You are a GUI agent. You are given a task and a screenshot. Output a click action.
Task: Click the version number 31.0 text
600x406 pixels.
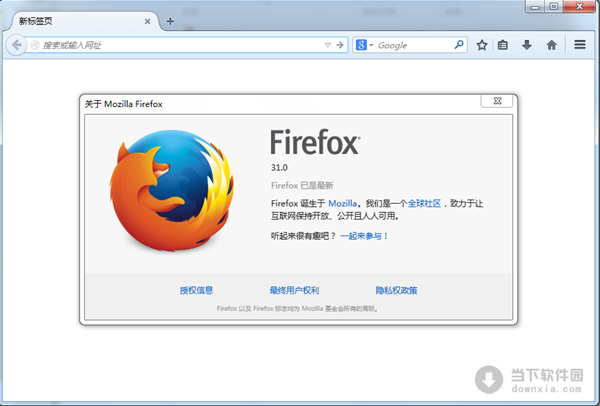coord(279,167)
